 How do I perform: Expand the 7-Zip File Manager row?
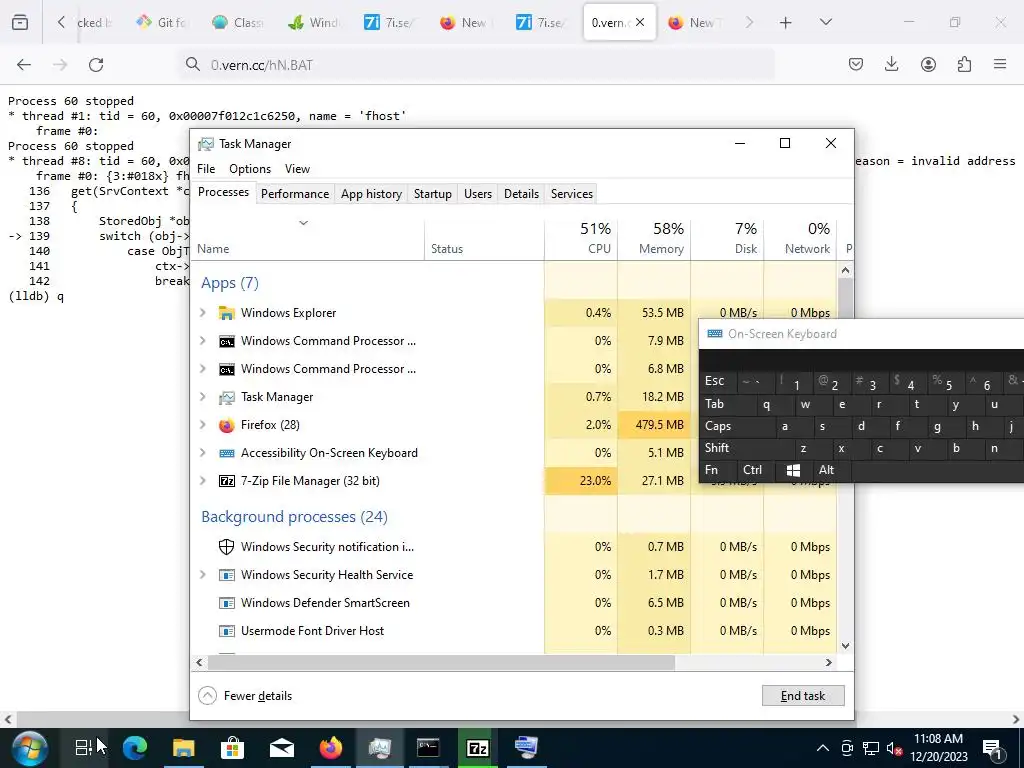[202, 481]
